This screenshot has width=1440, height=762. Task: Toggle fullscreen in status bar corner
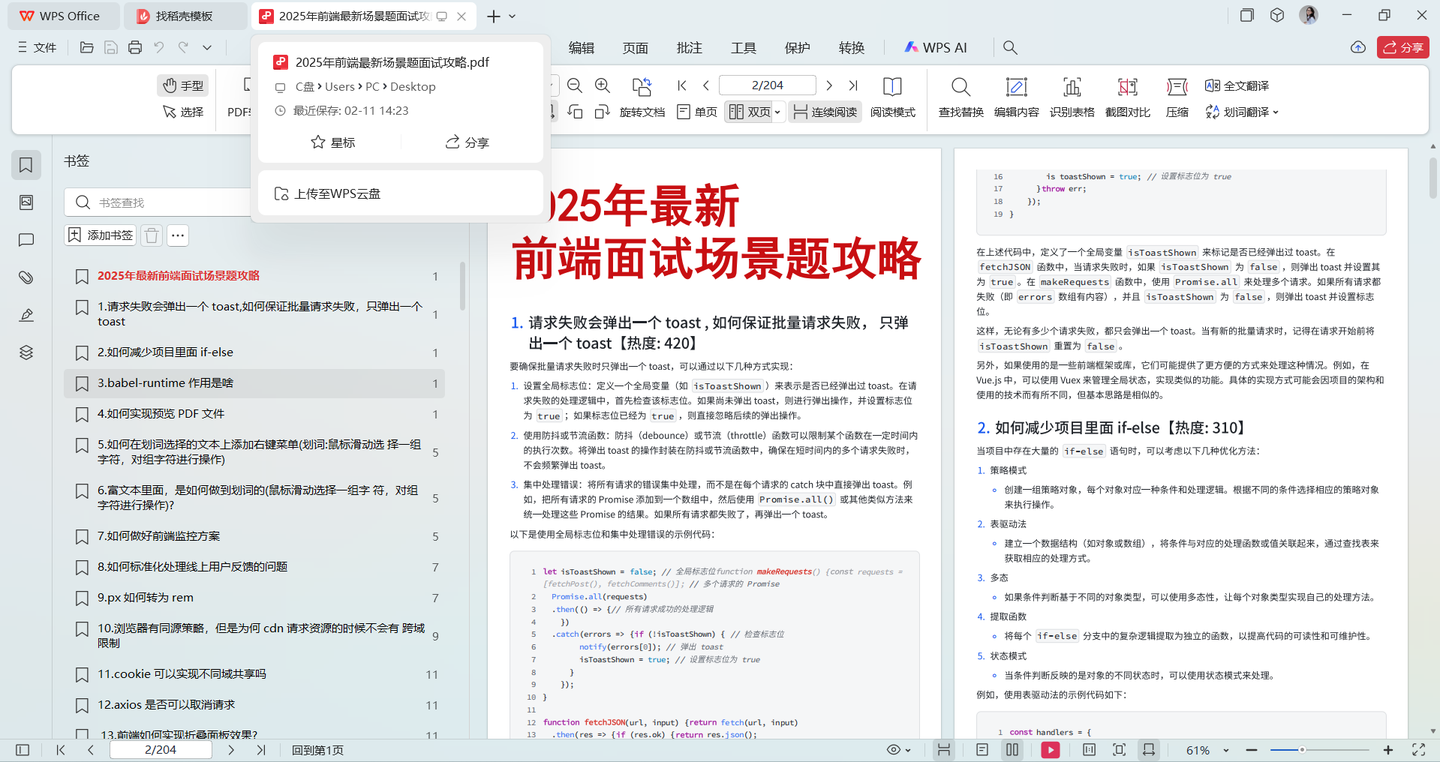pyautogui.click(x=1418, y=749)
